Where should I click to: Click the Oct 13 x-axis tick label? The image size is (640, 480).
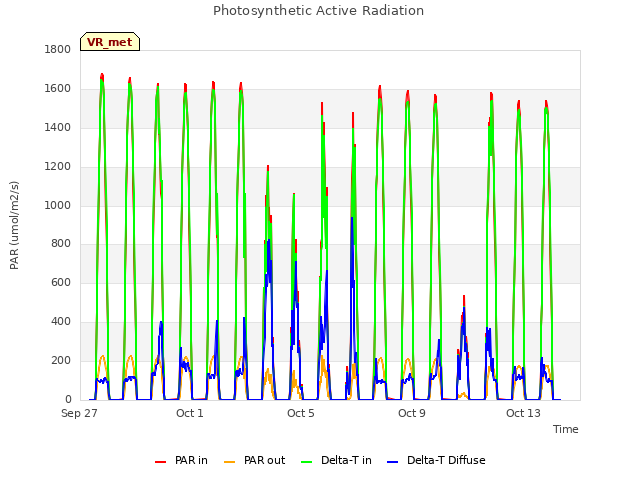pos(523,413)
